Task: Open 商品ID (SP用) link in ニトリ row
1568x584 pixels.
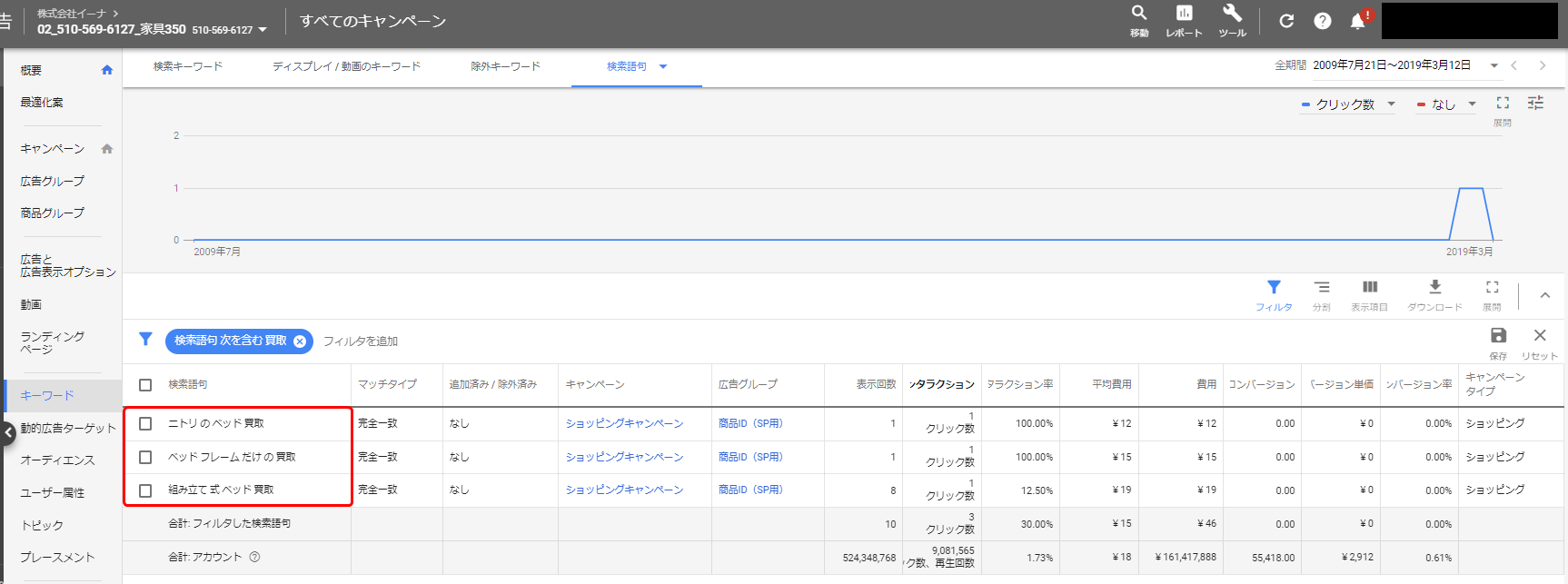Action: [x=750, y=423]
